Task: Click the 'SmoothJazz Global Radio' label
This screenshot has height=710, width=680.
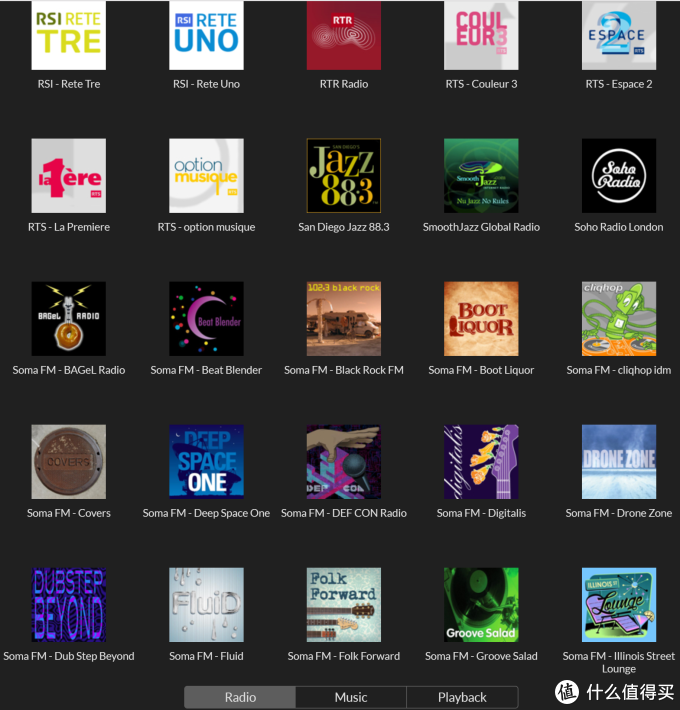Action: (x=481, y=227)
